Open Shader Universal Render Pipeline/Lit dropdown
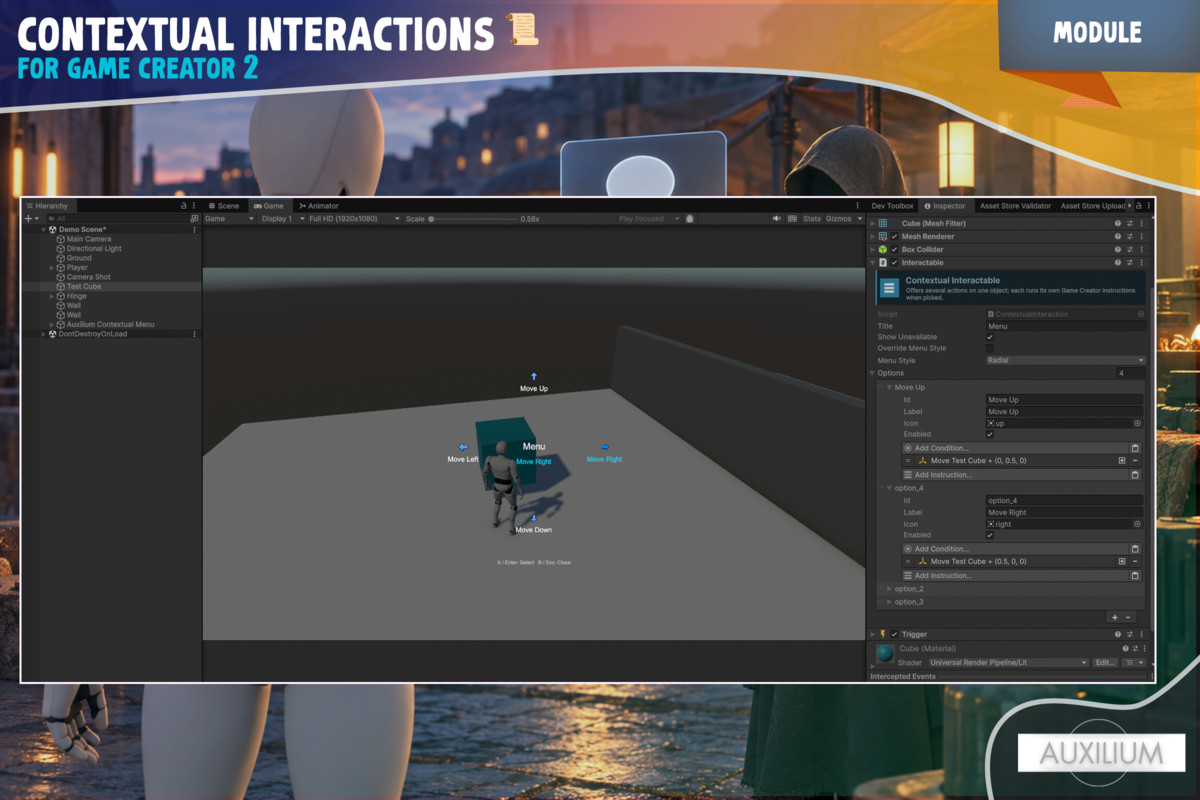The image size is (1200, 800). click(1009, 663)
